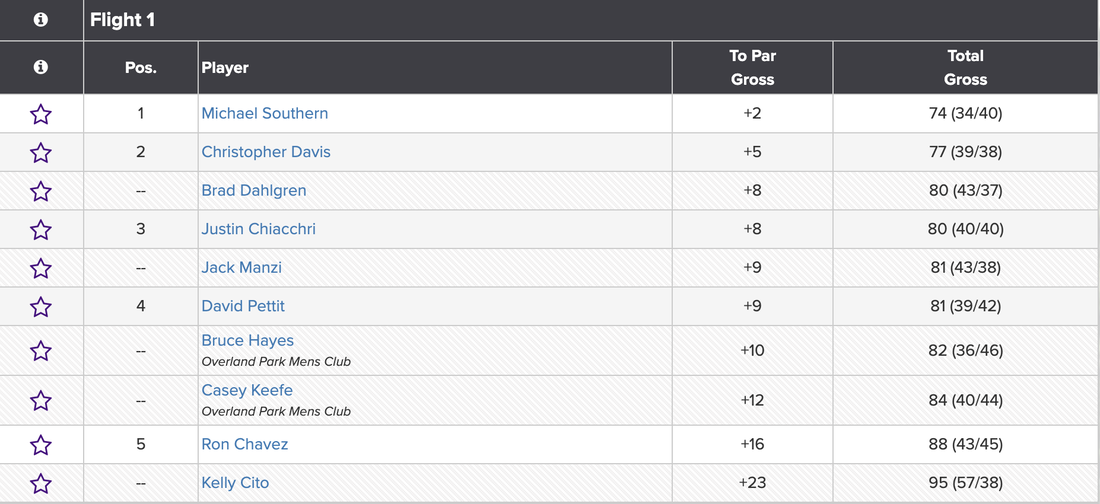Click the Pos. column header
Viewport: 1100px width, 504px height.
141,68
